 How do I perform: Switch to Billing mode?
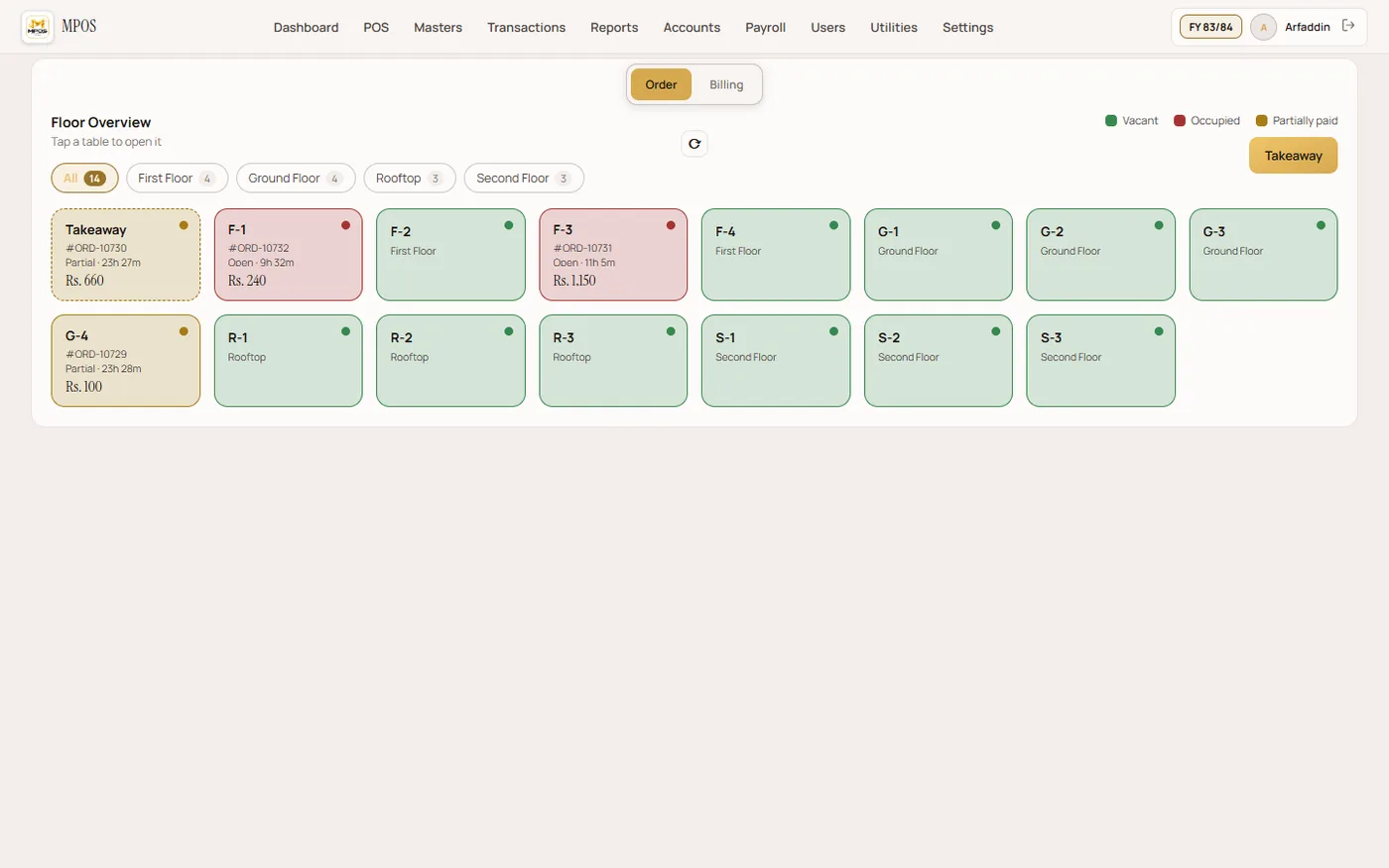pos(726,84)
